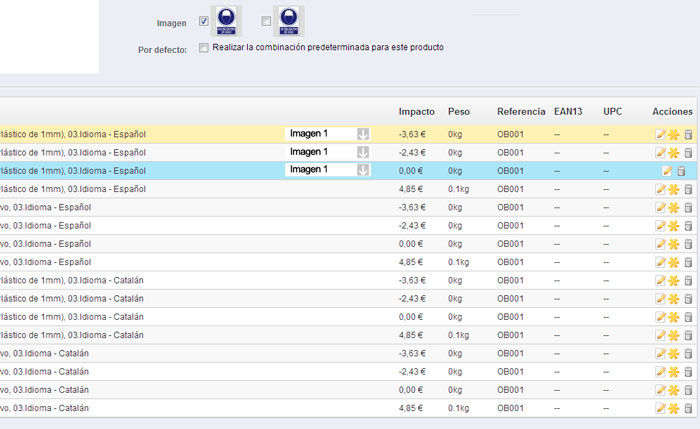The image size is (700, 429).
Task: Delete the 'vo' Catalán -3,63 € combination
Action: tap(688, 354)
